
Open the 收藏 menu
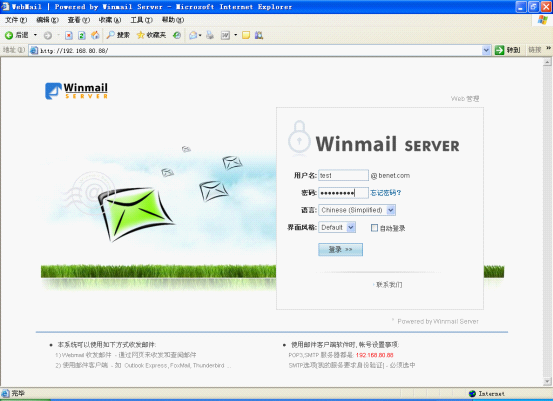(x=110, y=20)
